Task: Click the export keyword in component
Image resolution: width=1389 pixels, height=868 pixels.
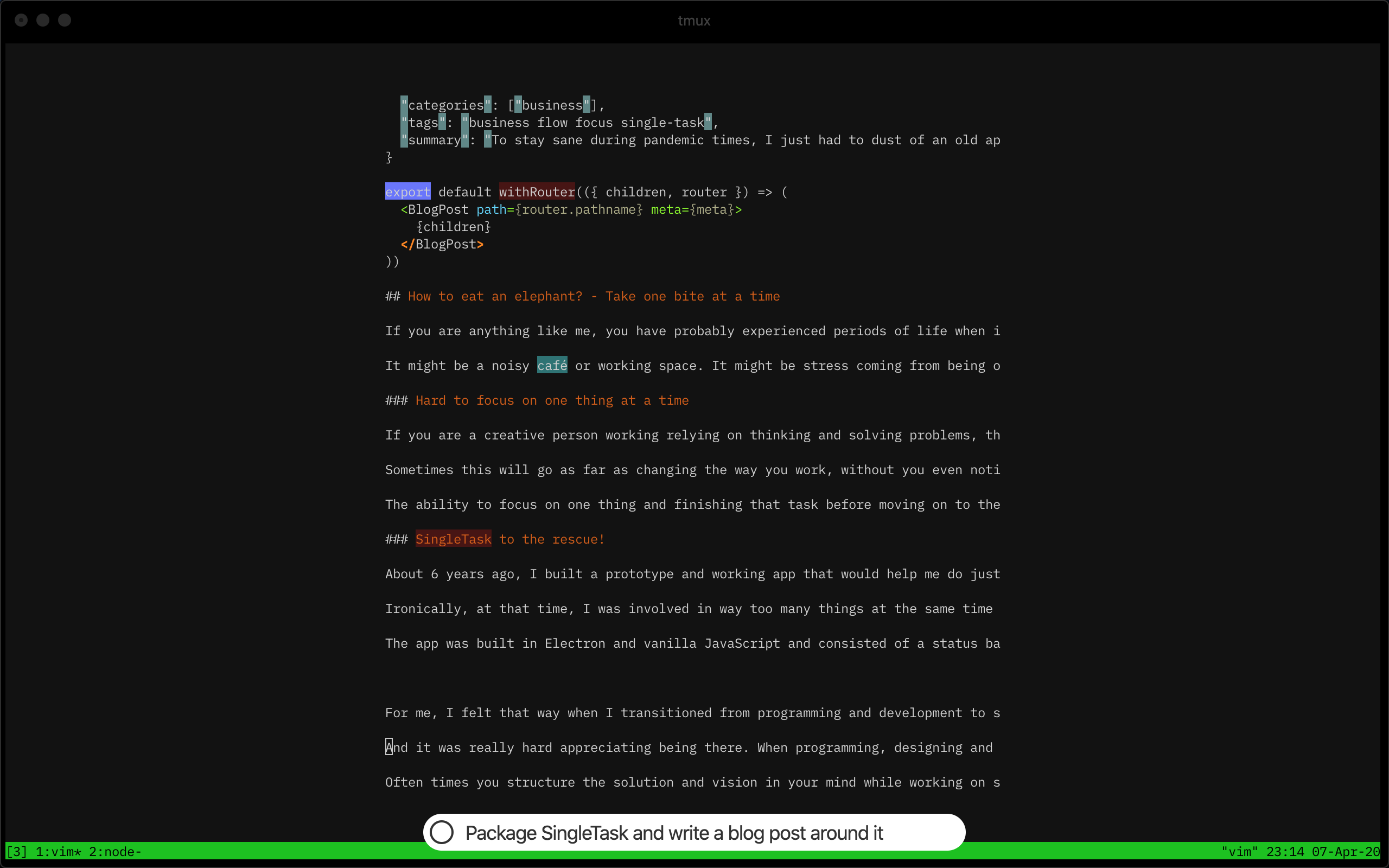Action: (x=407, y=192)
